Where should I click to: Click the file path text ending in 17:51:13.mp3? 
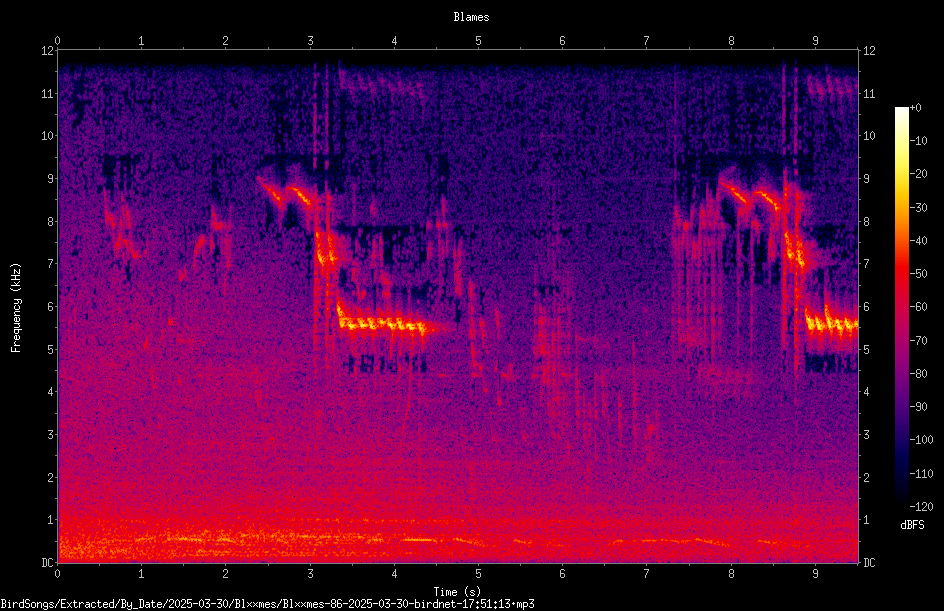(x=267, y=604)
